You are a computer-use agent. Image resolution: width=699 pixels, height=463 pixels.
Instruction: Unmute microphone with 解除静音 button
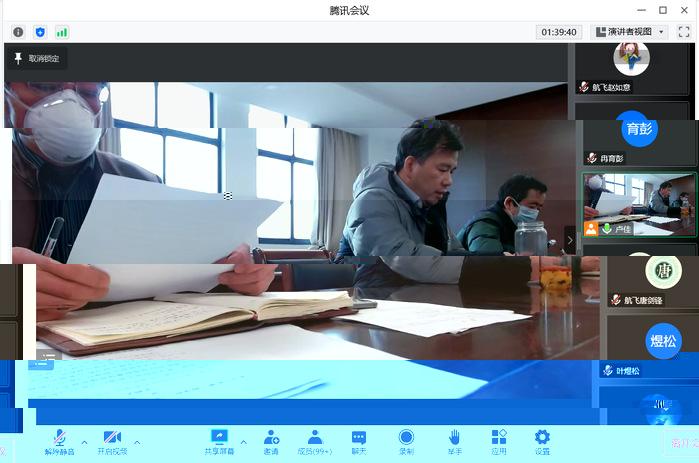click(59, 441)
